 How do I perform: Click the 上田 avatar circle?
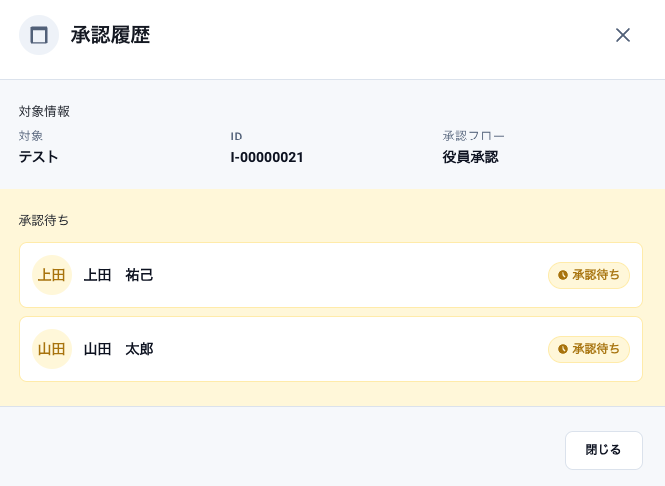point(52,275)
